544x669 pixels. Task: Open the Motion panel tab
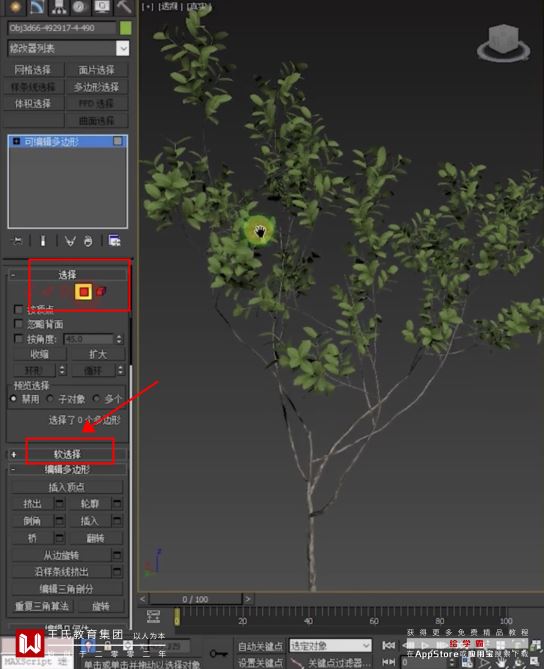(79, 6)
